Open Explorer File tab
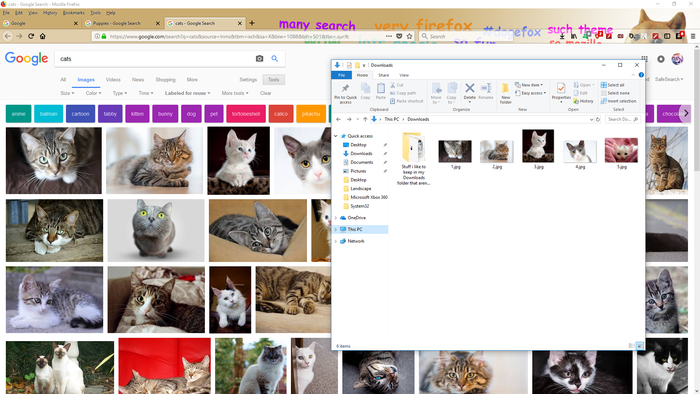The width and height of the screenshot is (700, 394). click(342, 75)
